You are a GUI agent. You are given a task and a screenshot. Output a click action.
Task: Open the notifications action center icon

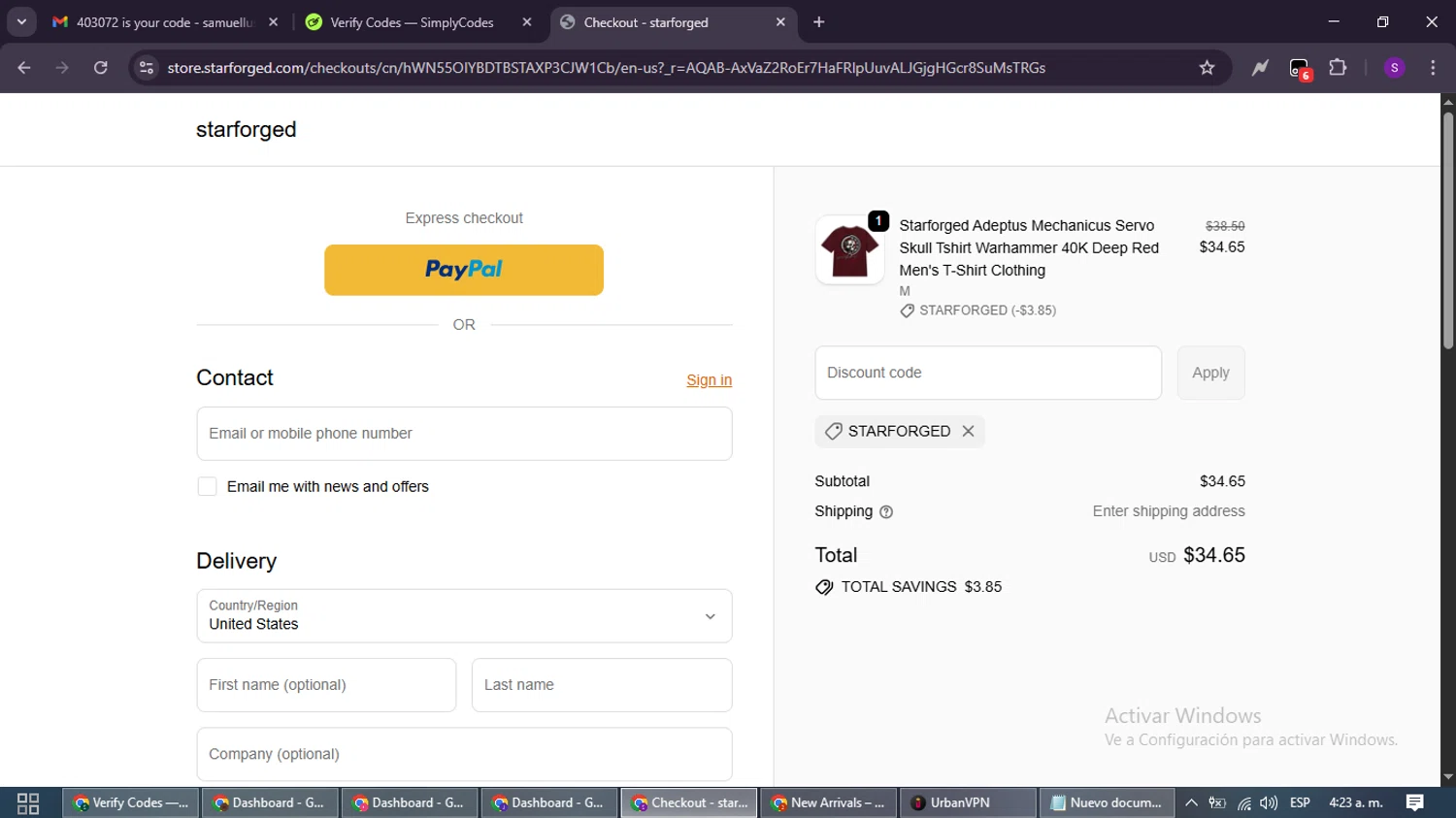[1414, 803]
